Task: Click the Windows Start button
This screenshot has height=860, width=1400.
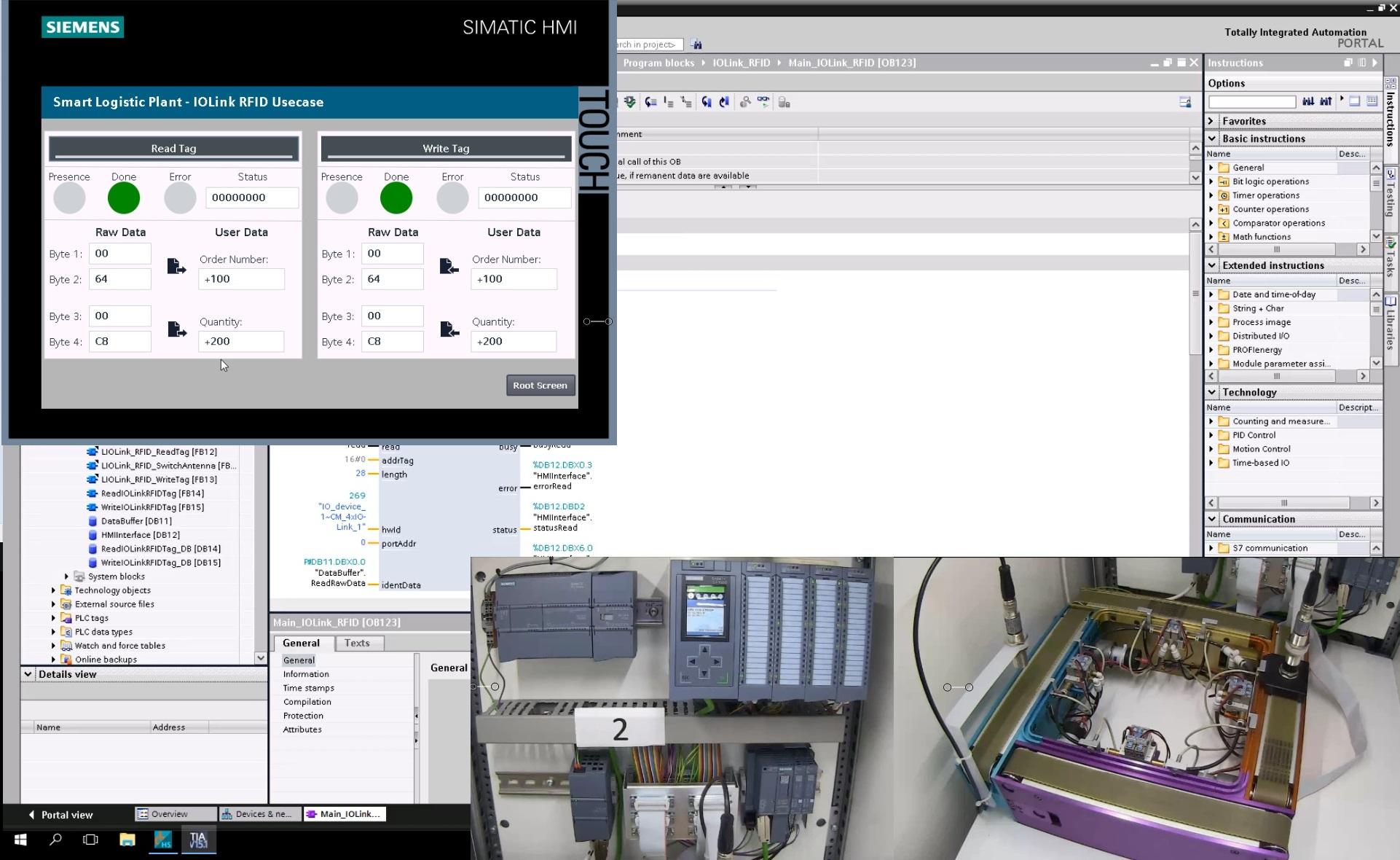Action: pos(18,840)
